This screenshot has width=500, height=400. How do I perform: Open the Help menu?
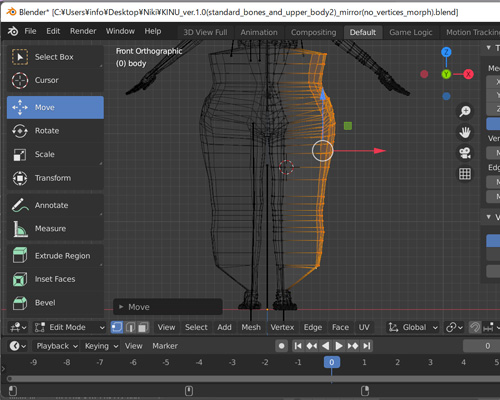[153, 31]
